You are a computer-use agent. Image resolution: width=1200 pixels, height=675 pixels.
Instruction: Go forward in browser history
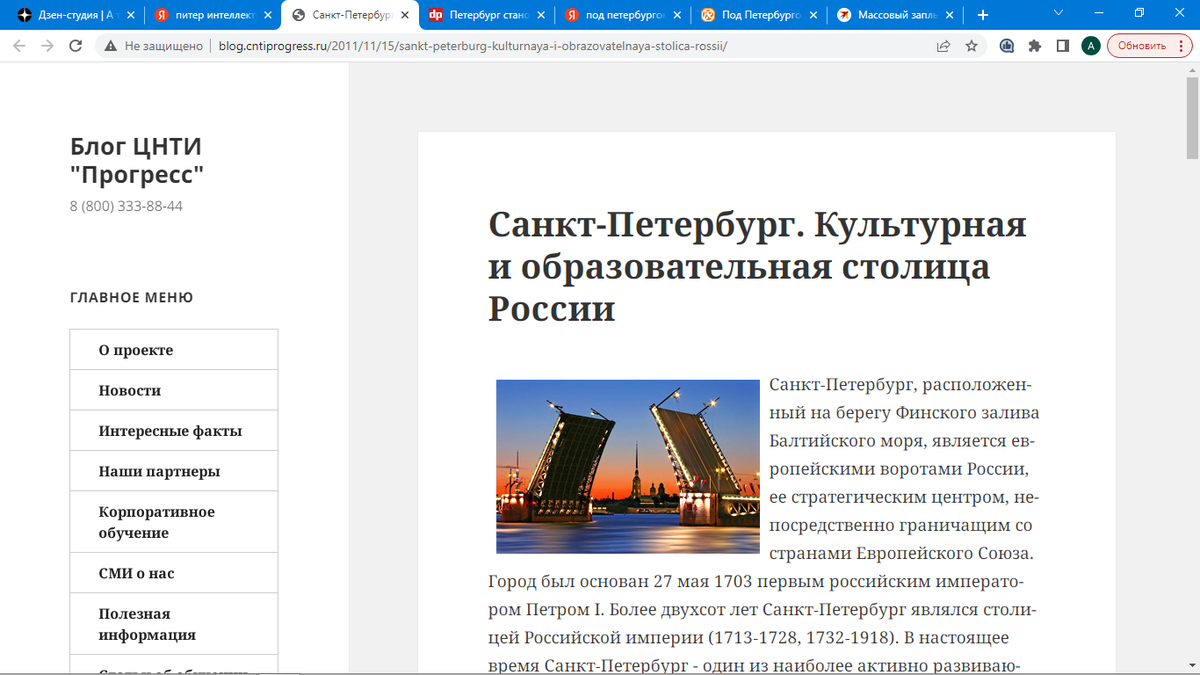tap(47, 46)
